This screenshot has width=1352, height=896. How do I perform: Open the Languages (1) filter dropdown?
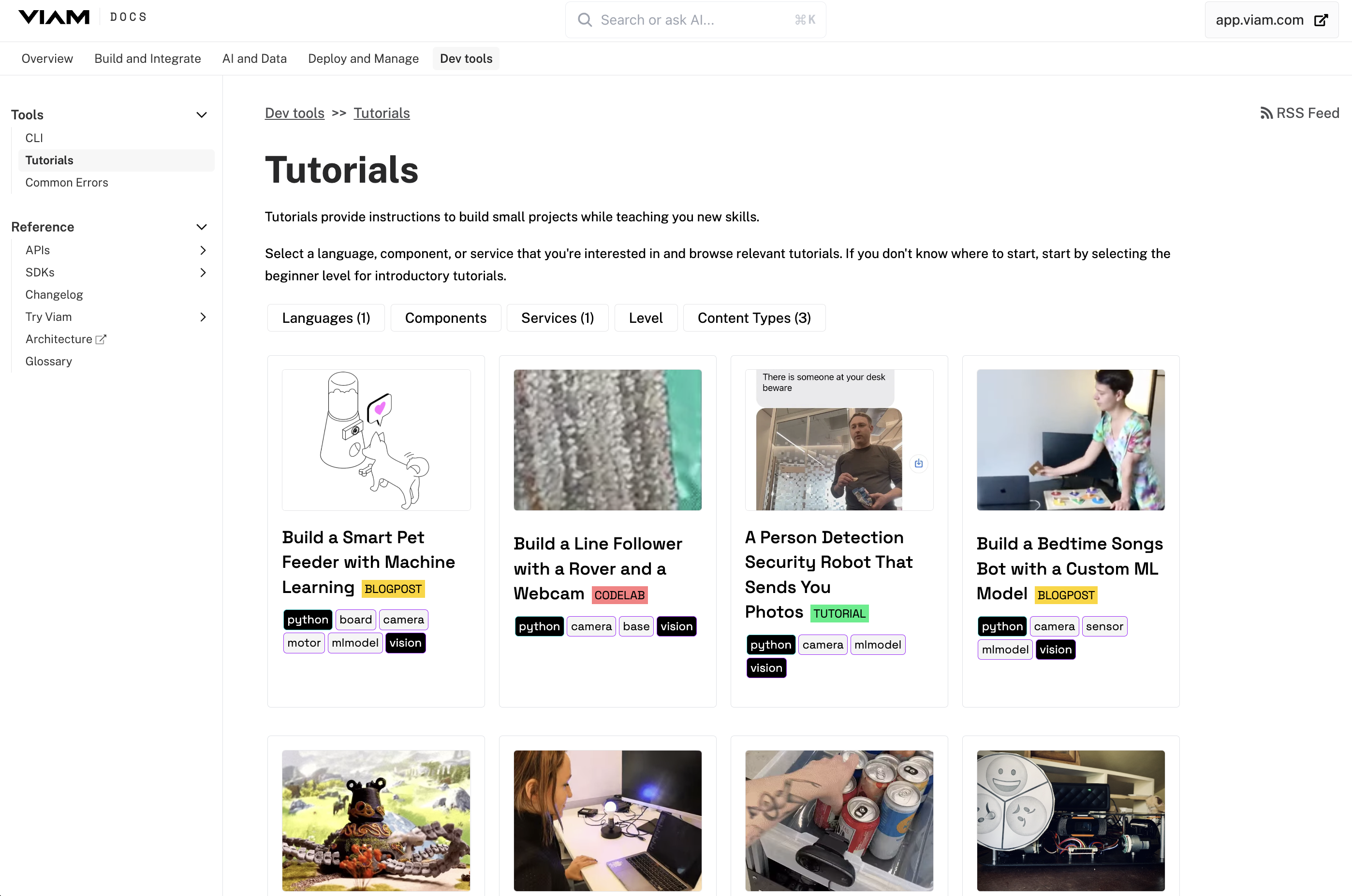point(326,318)
